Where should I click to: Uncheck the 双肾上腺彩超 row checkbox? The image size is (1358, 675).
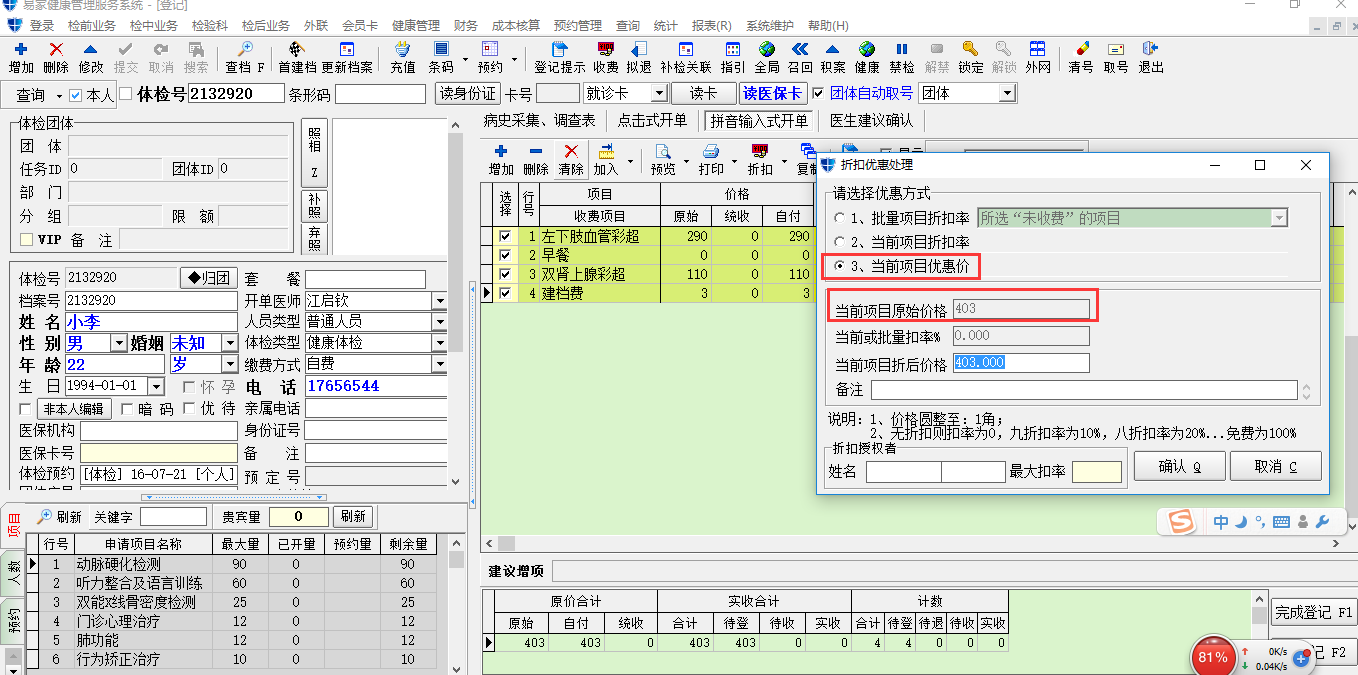point(505,274)
